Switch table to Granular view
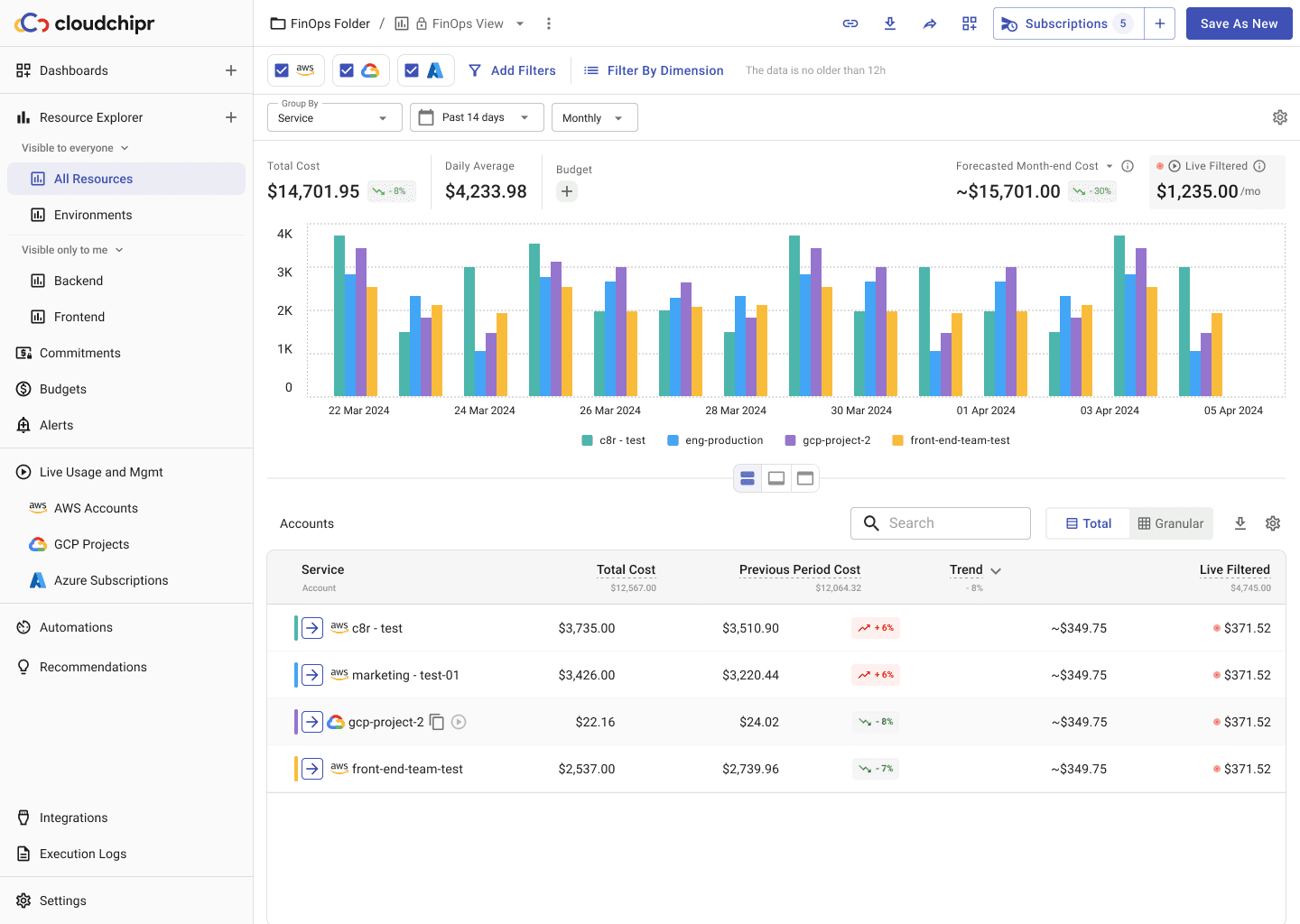Viewport: 1300px width, 924px height. pos(1171,523)
